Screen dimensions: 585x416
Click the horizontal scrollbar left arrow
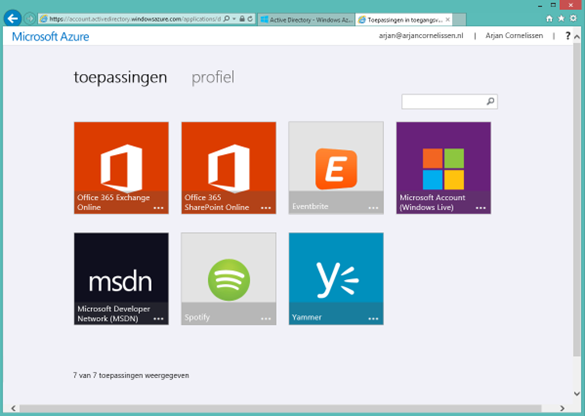coord(13,408)
